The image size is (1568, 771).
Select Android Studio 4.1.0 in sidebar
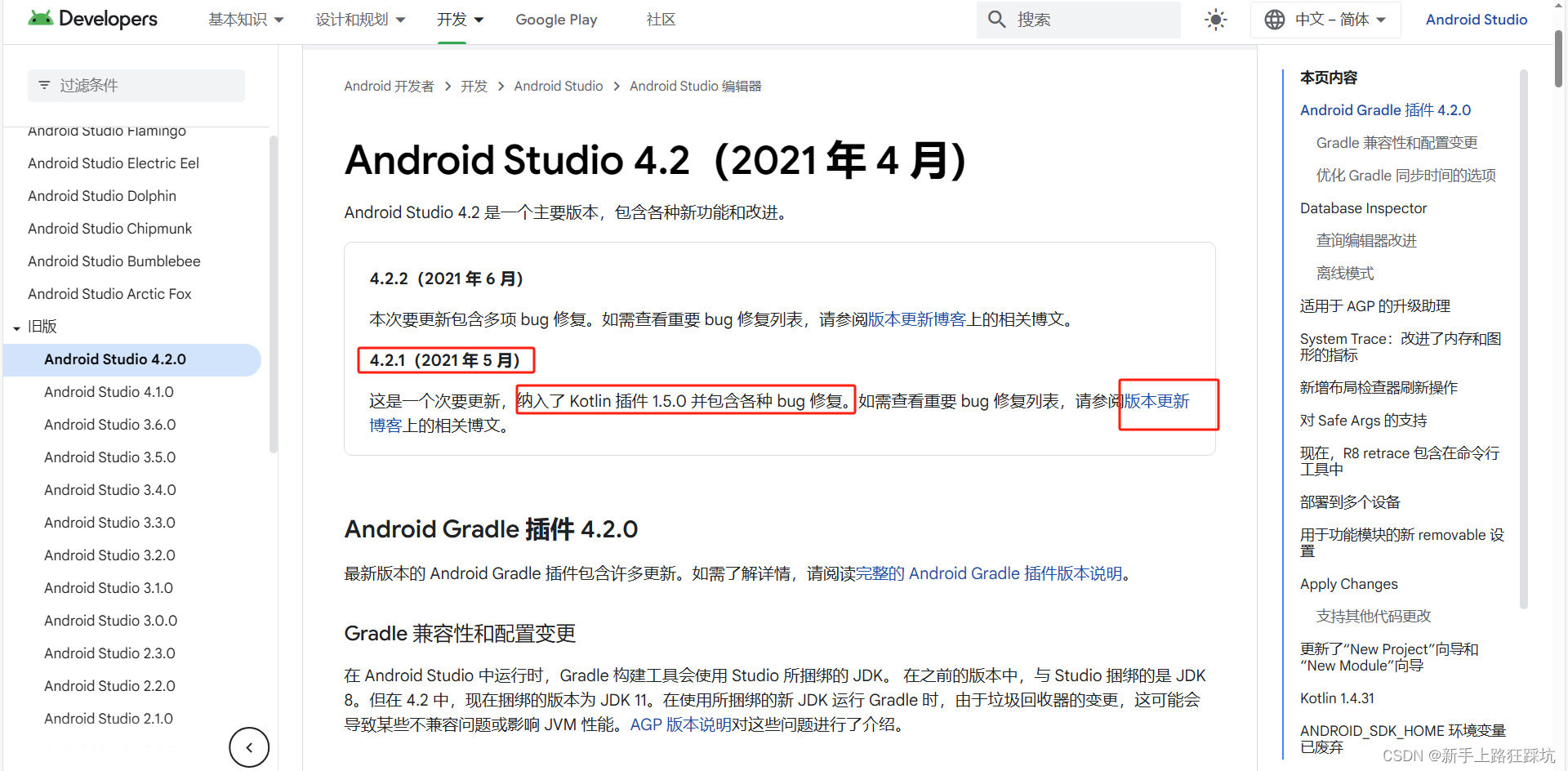tap(109, 392)
